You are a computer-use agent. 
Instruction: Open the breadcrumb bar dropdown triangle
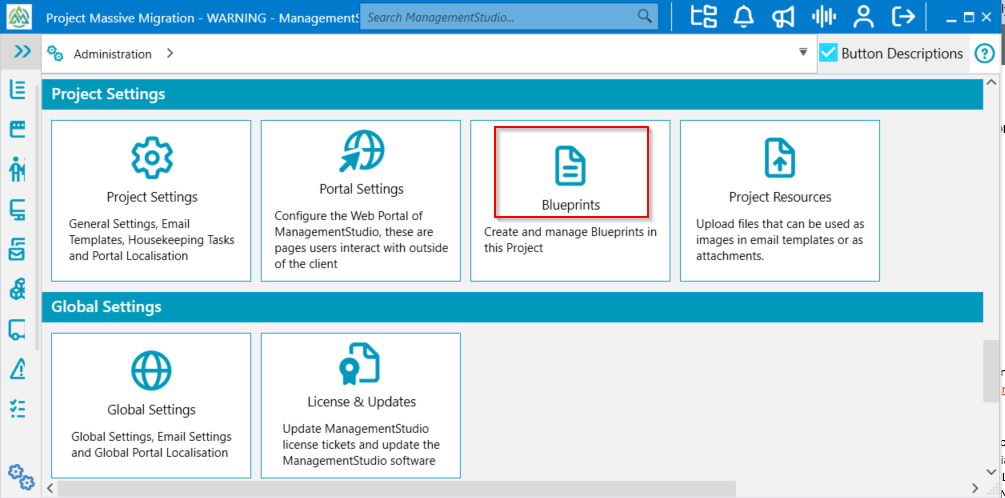point(803,53)
